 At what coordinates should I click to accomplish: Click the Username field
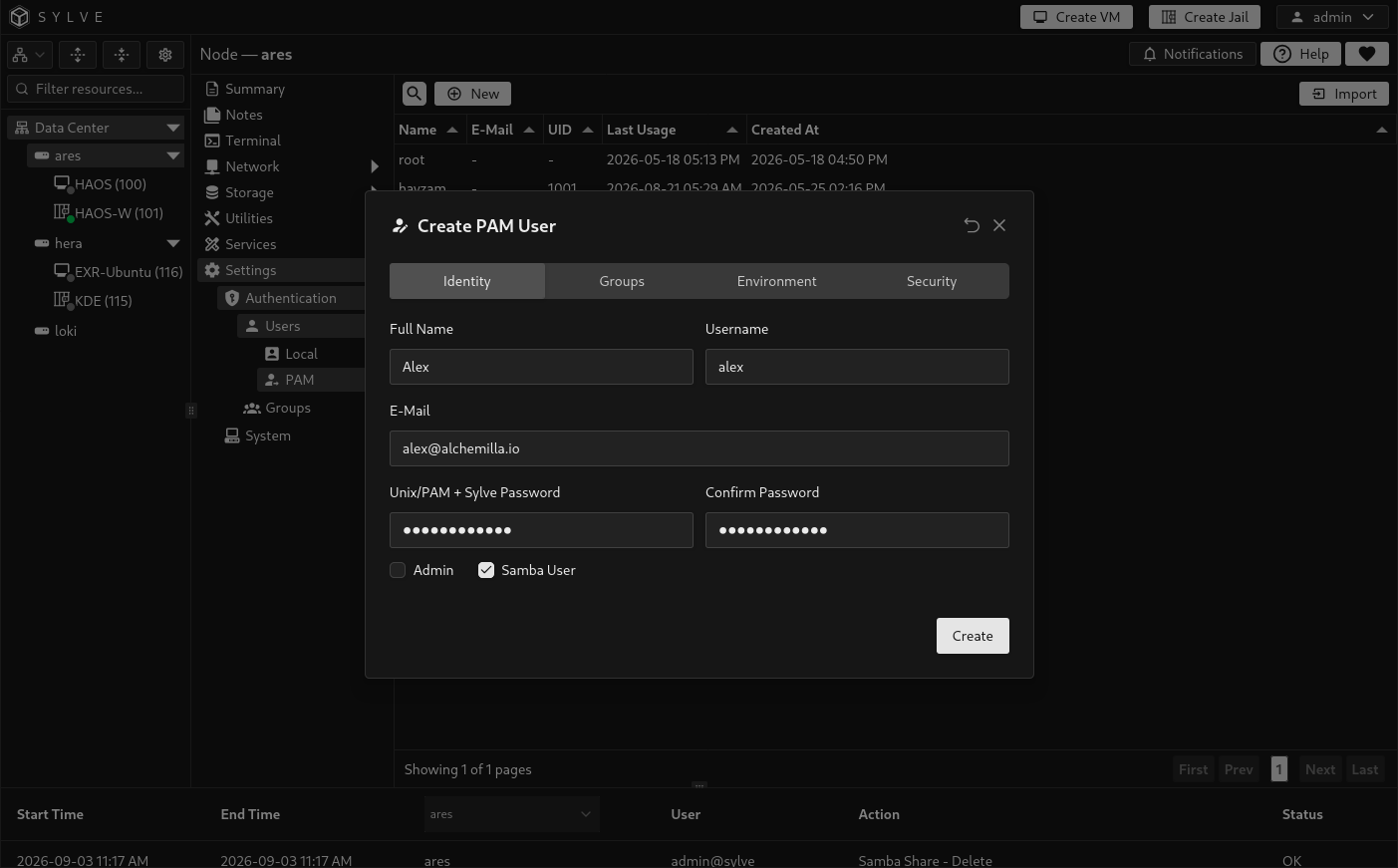coord(857,367)
